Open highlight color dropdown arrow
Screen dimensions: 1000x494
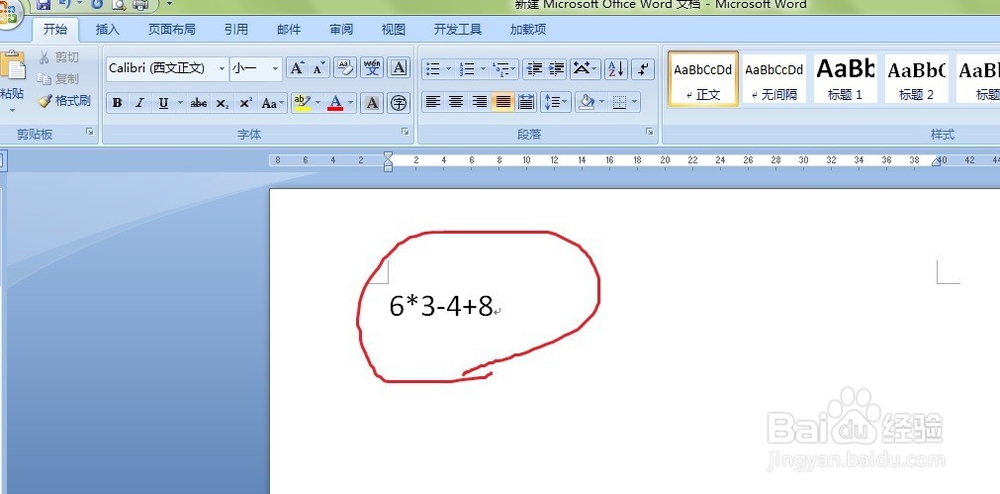tap(318, 103)
